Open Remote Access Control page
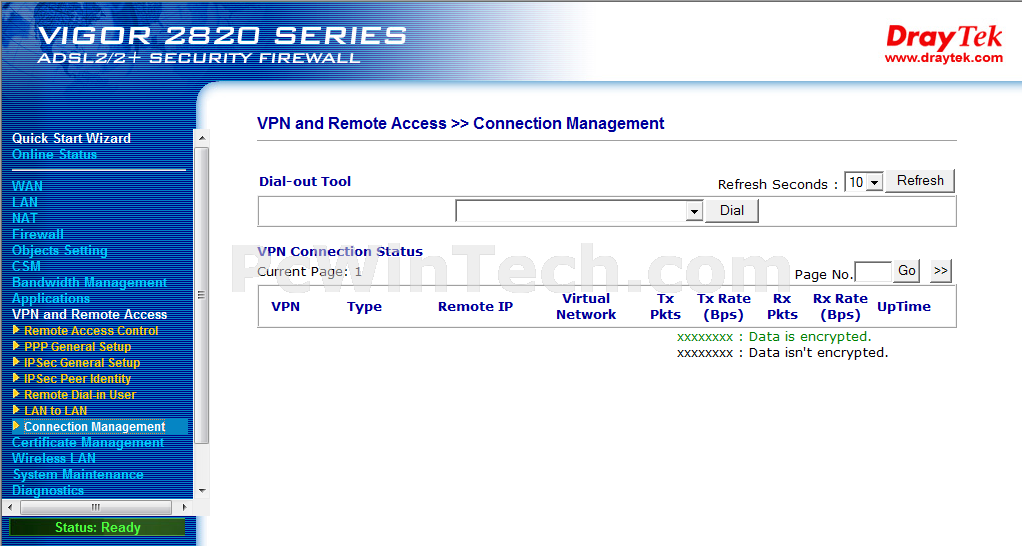 coord(91,330)
